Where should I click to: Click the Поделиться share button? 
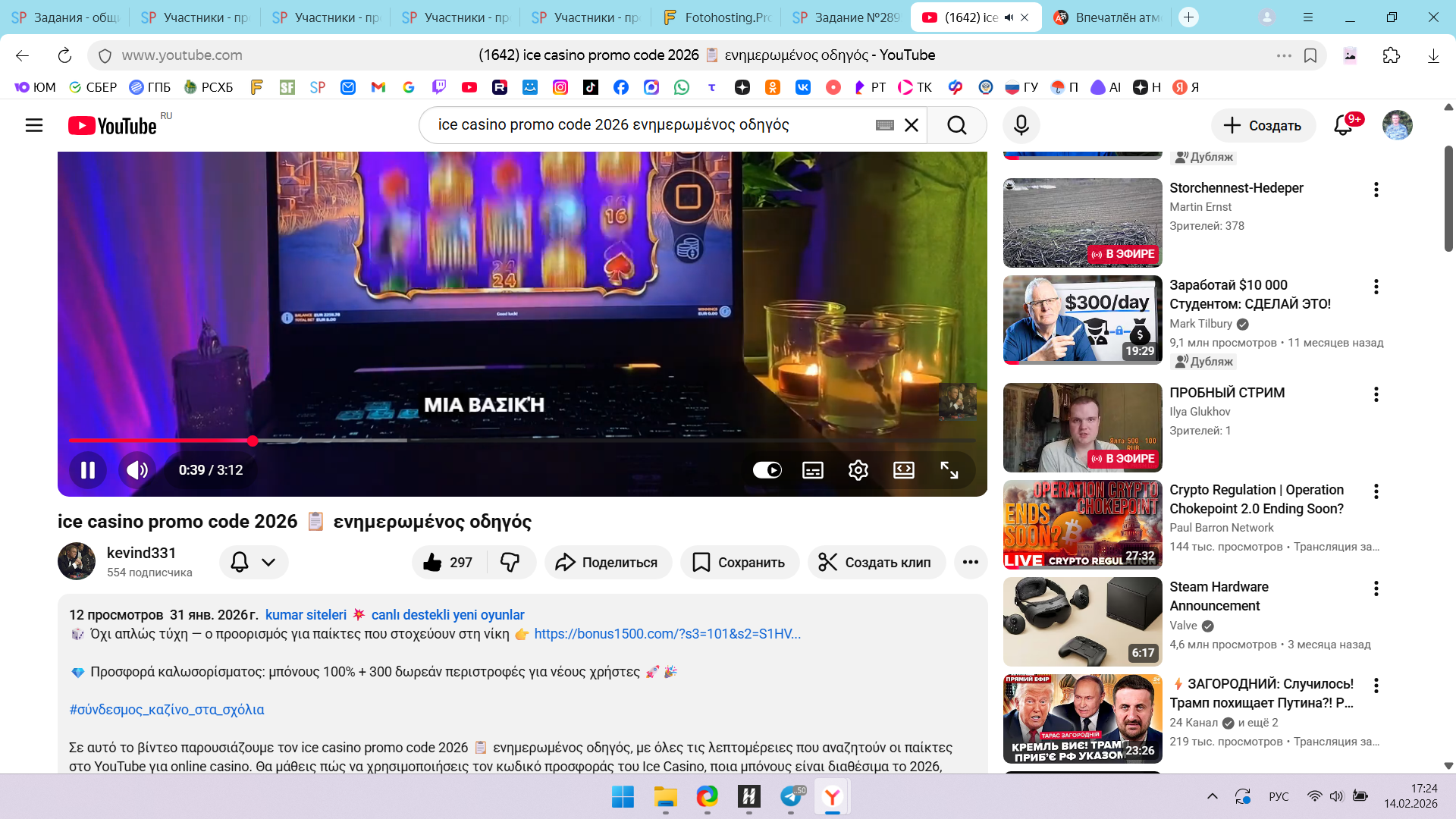pos(607,562)
